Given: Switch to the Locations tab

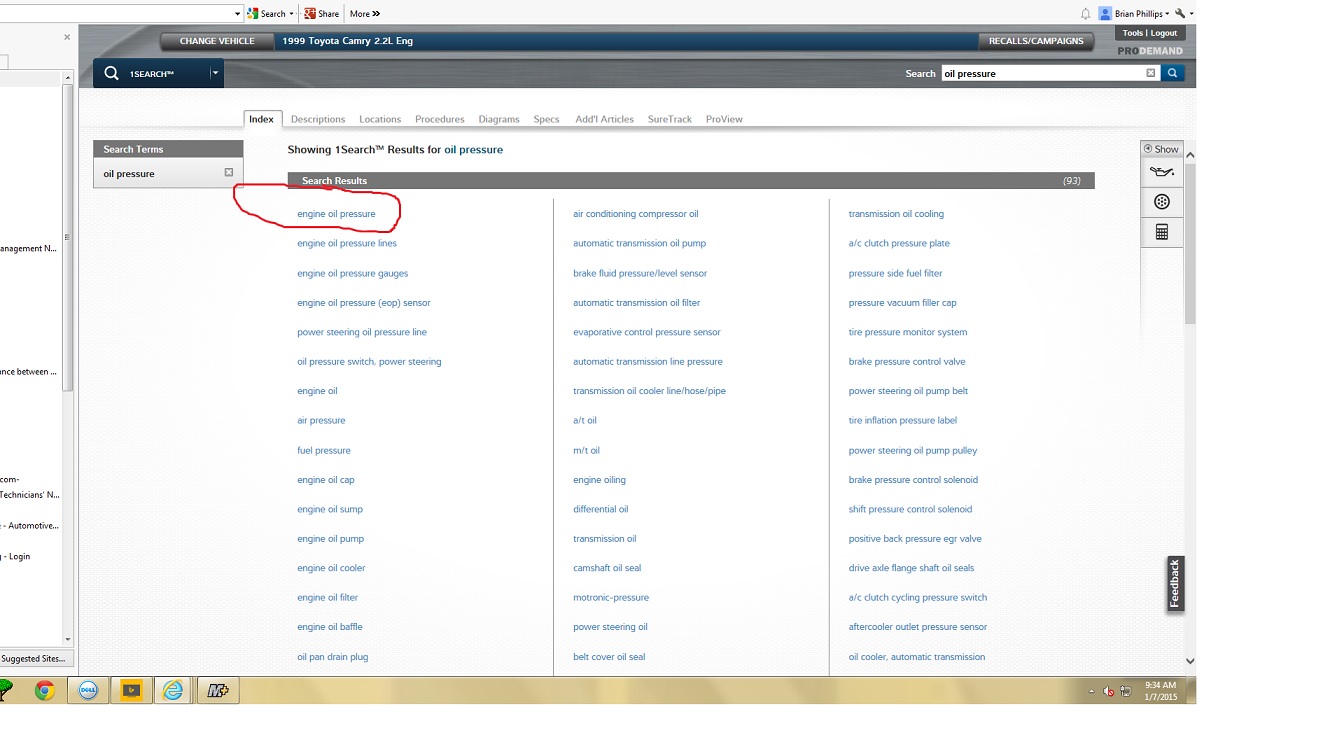Looking at the screenshot, I should click(380, 119).
